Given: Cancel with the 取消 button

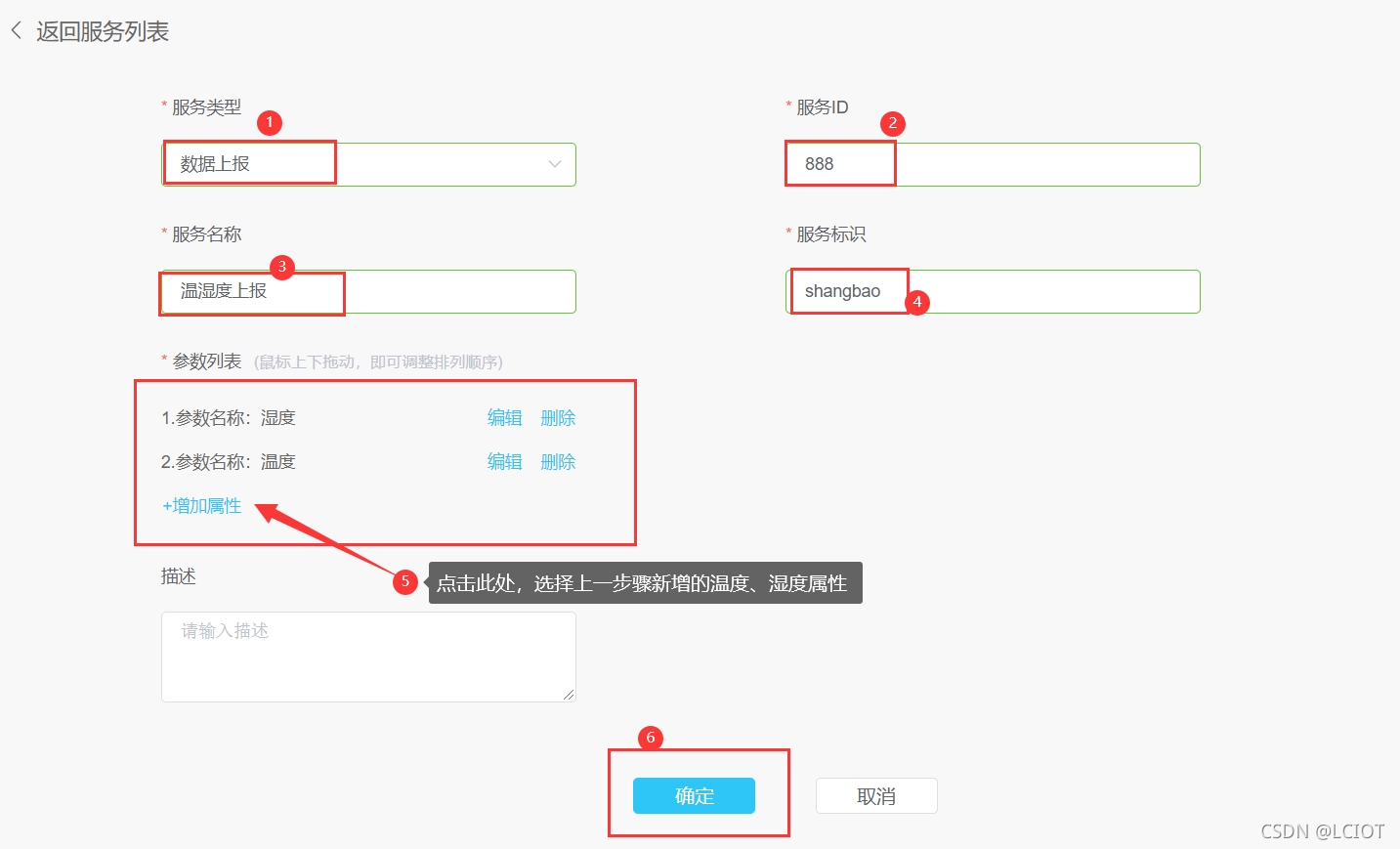Looking at the screenshot, I should click(876, 796).
